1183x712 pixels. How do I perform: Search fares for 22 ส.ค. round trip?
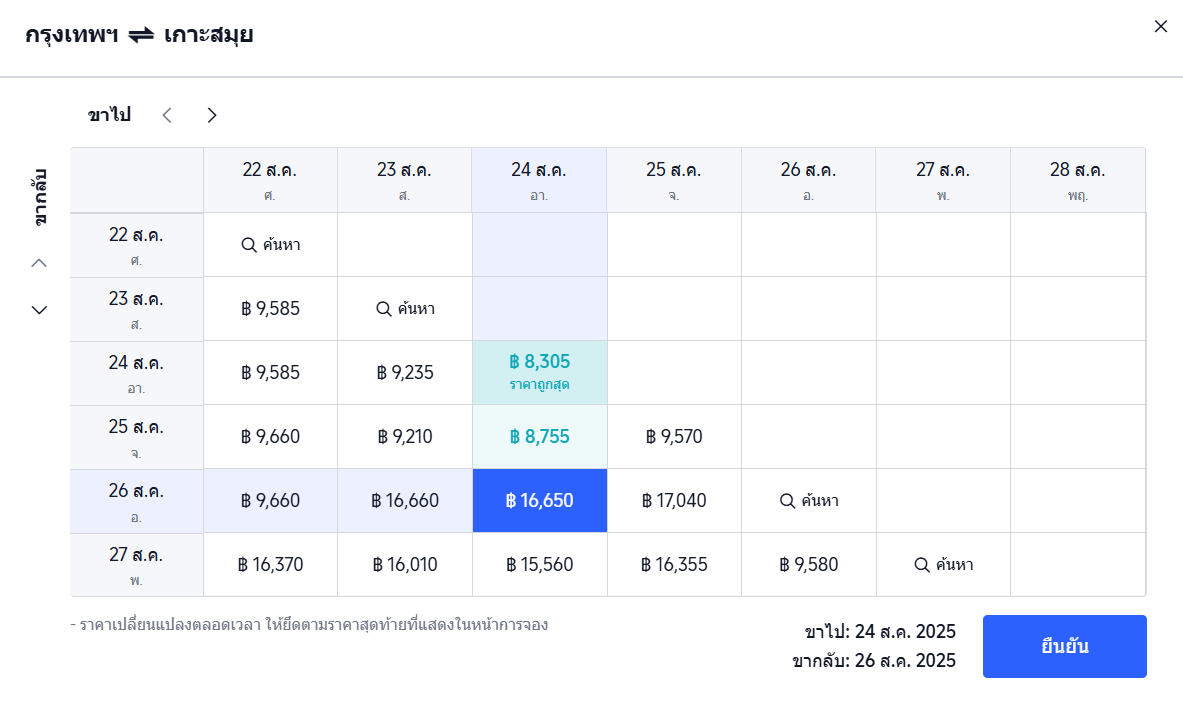tap(271, 244)
